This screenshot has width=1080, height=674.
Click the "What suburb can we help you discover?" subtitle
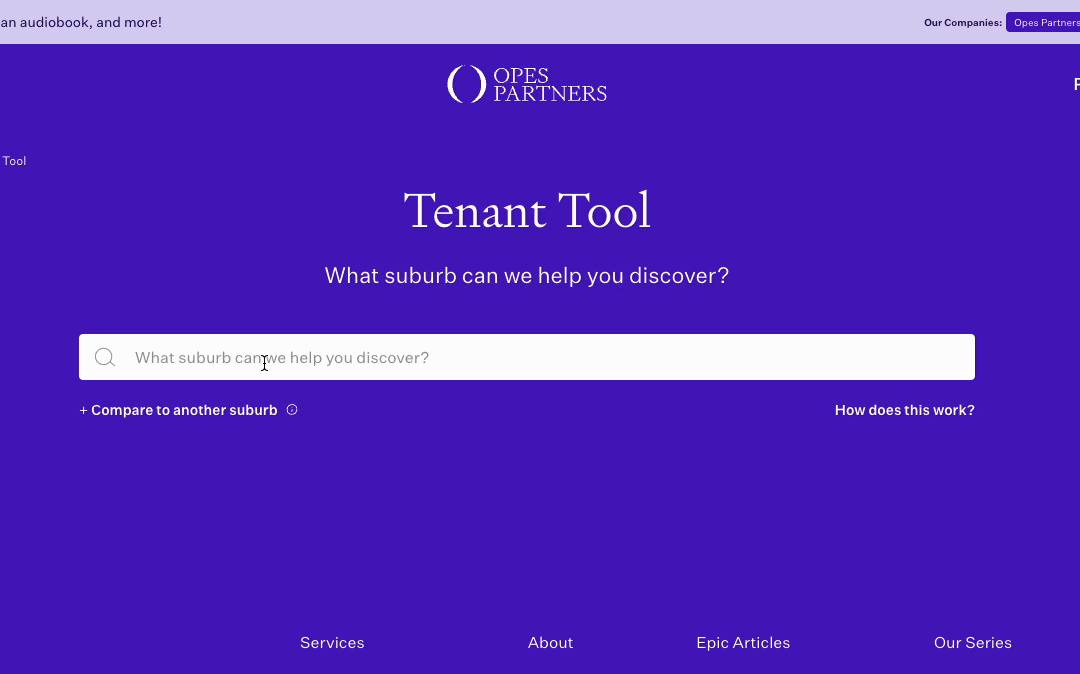(x=527, y=275)
